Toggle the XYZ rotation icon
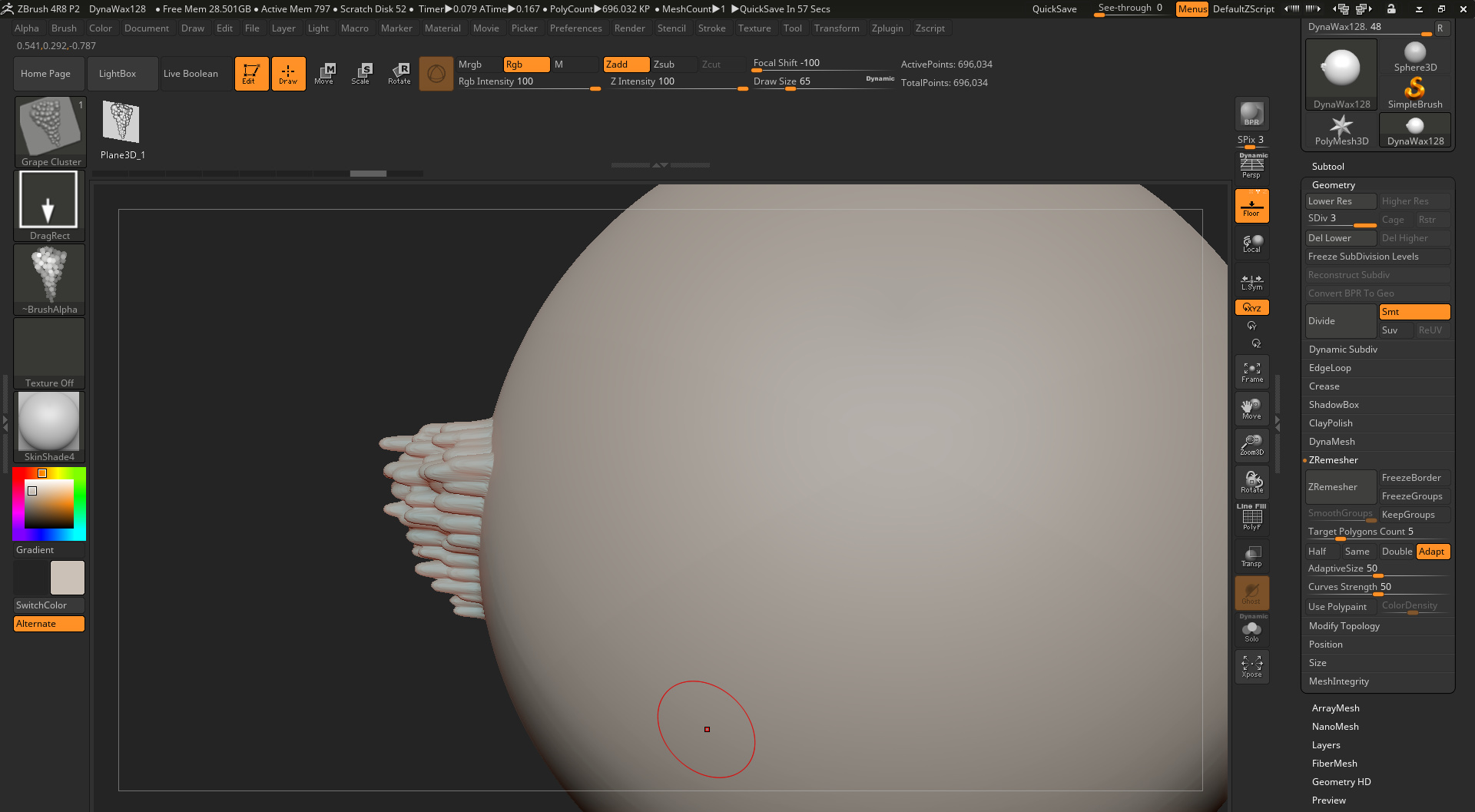 pyautogui.click(x=1251, y=307)
